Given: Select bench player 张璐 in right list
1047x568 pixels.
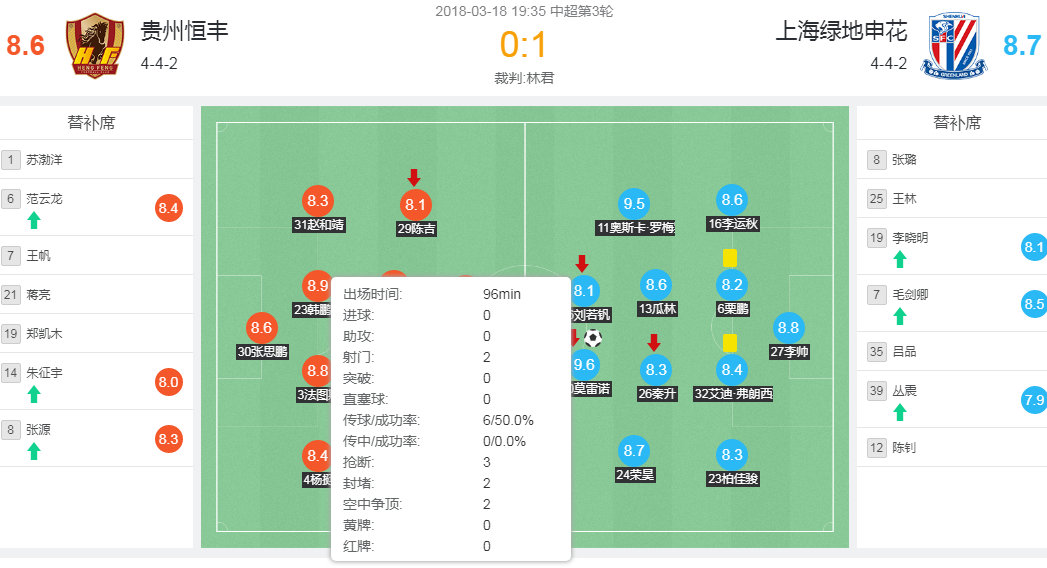Looking at the screenshot, I should [x=903, y=159].
